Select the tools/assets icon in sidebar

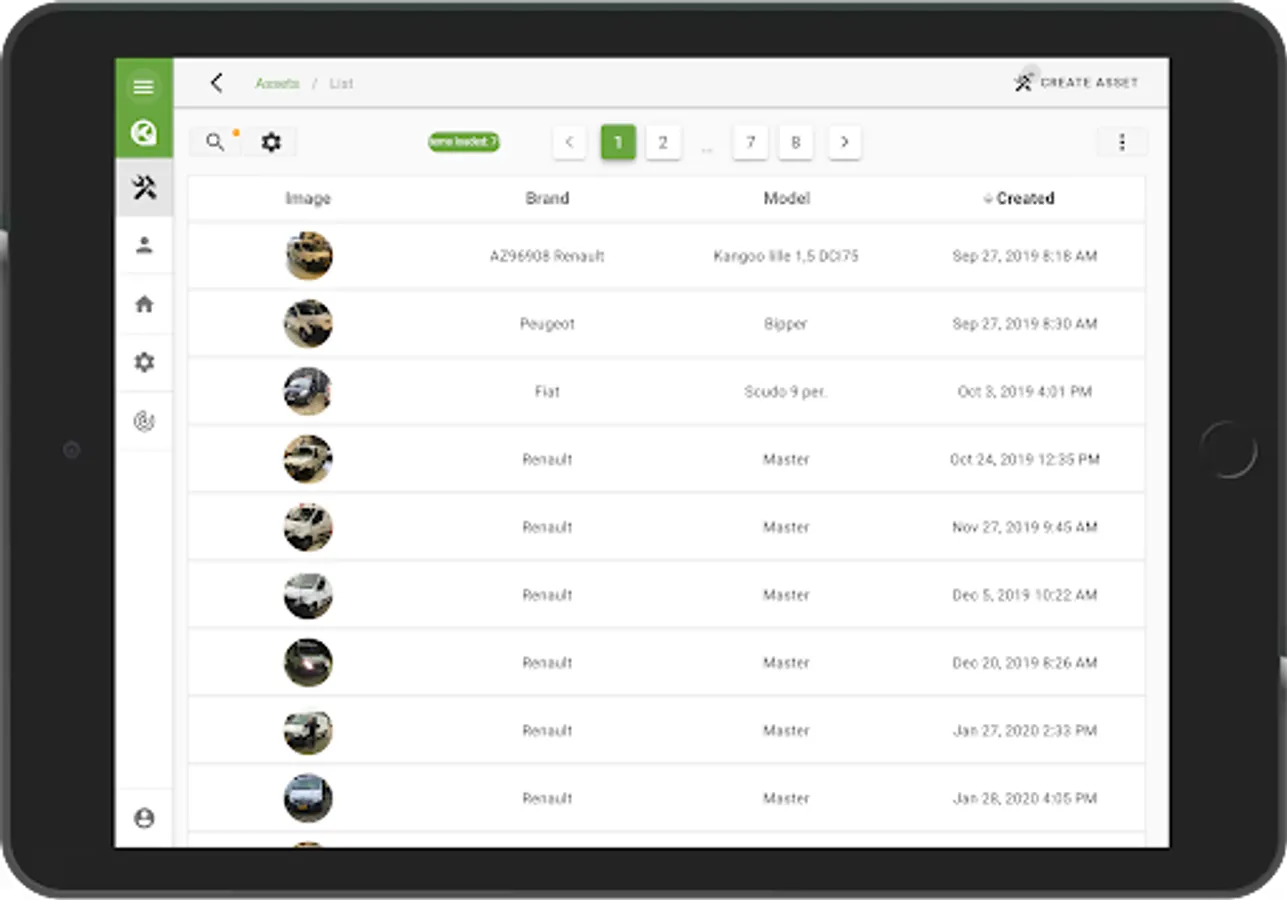point(144,187)
